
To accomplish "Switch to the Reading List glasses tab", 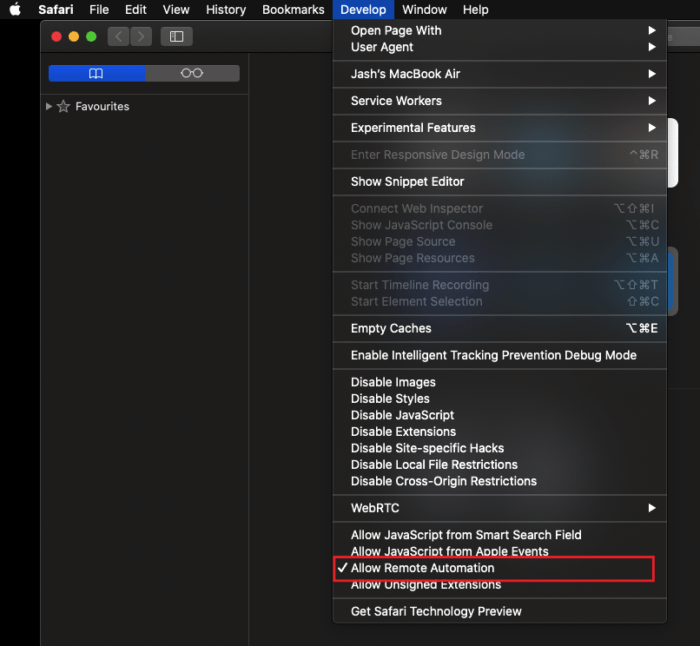I will tap(192, 73).
